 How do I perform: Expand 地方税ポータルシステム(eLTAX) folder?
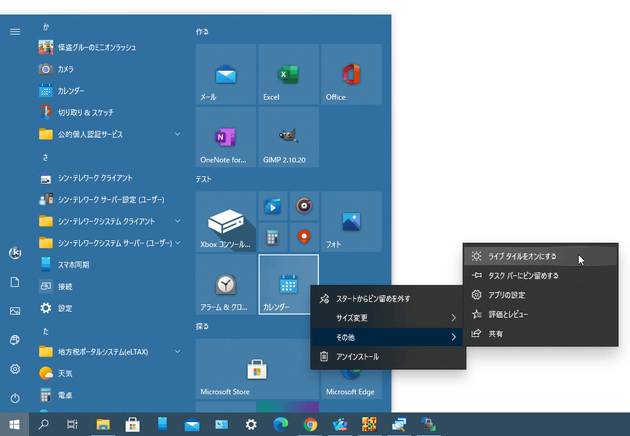point(109,352)
